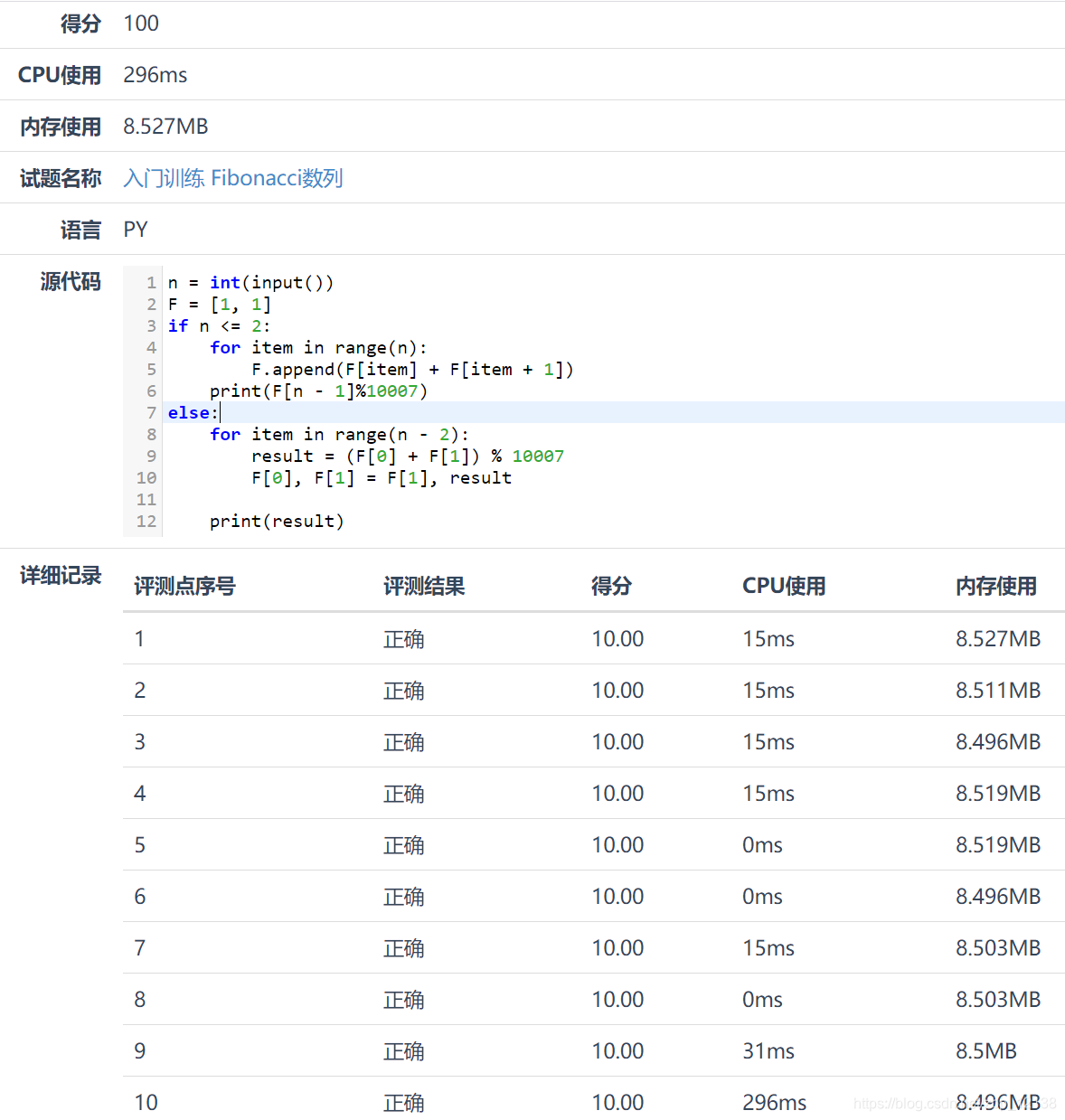Click the 0ms CPU cell in row 8
The width and height of the screenshot is (1065, 1120).
(762, 1000)
